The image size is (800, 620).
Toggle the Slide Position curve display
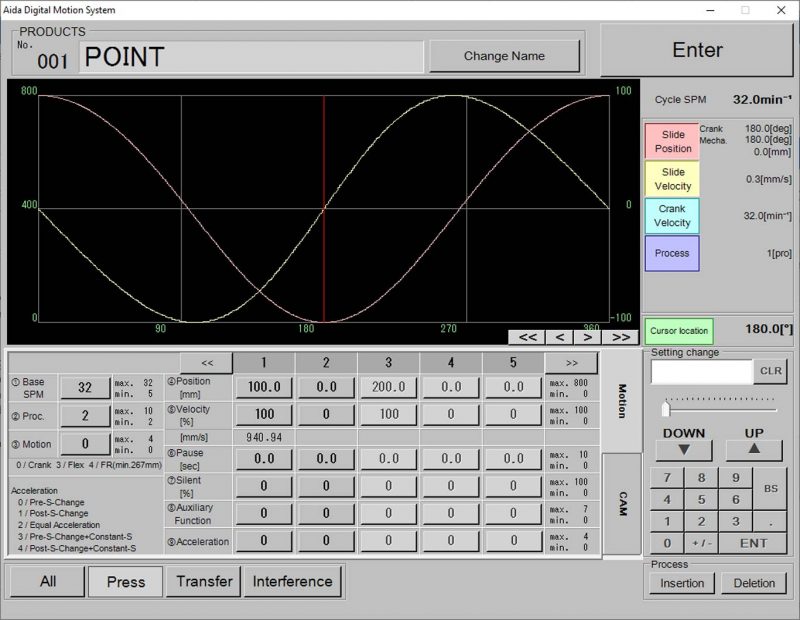point(672,142)
